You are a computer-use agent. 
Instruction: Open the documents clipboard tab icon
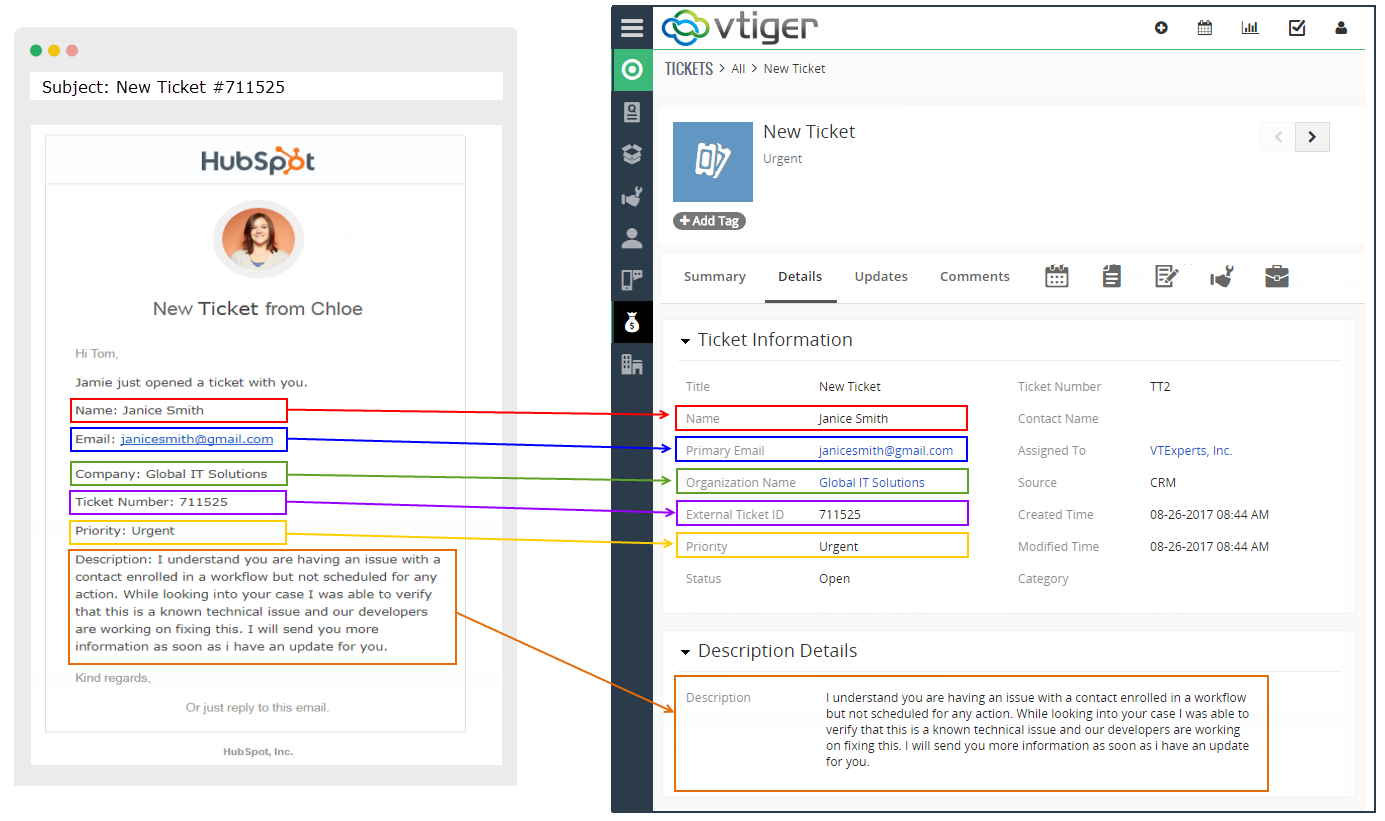coord(1111,276)
